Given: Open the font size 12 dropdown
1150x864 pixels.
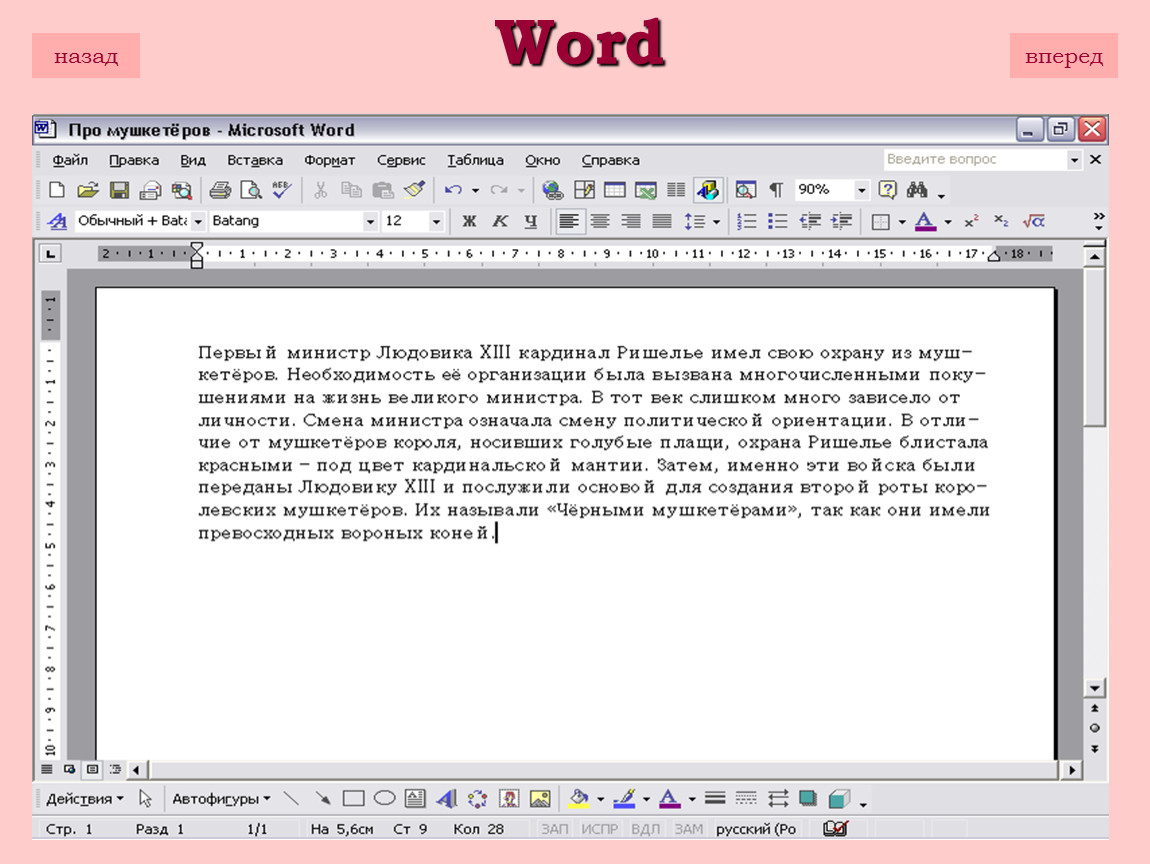Looking at the screenshot, I should point(436,222).
